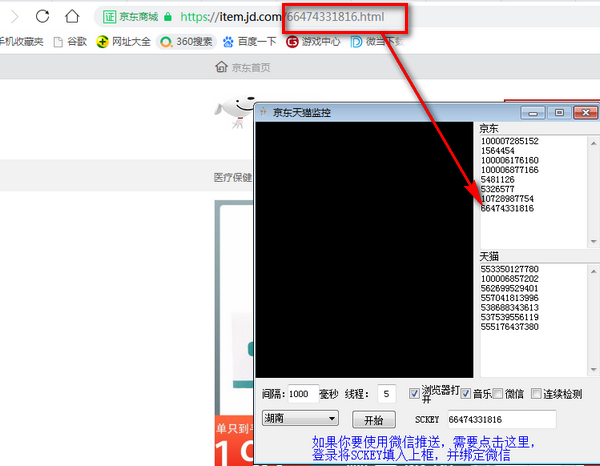Click the browser forward arrow

(15, 16)
